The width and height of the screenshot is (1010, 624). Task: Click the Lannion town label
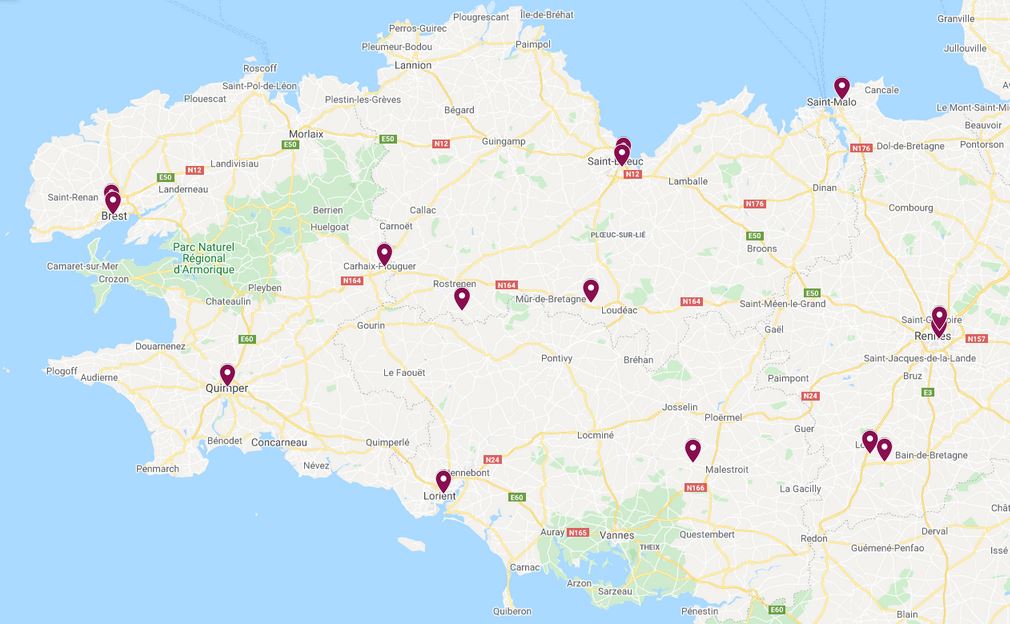(413, 65)
